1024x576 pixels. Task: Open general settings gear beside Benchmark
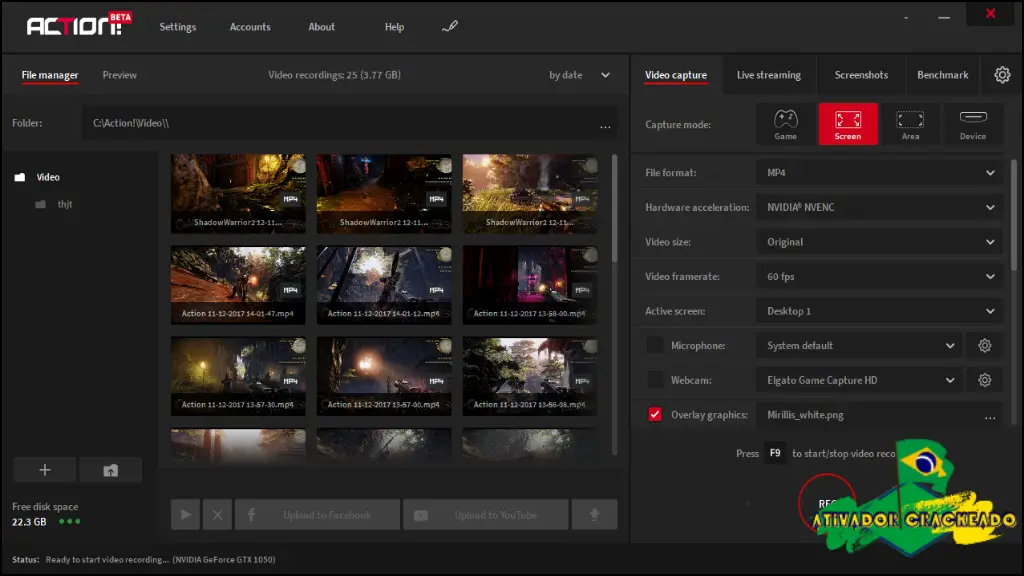point(1002,75)
